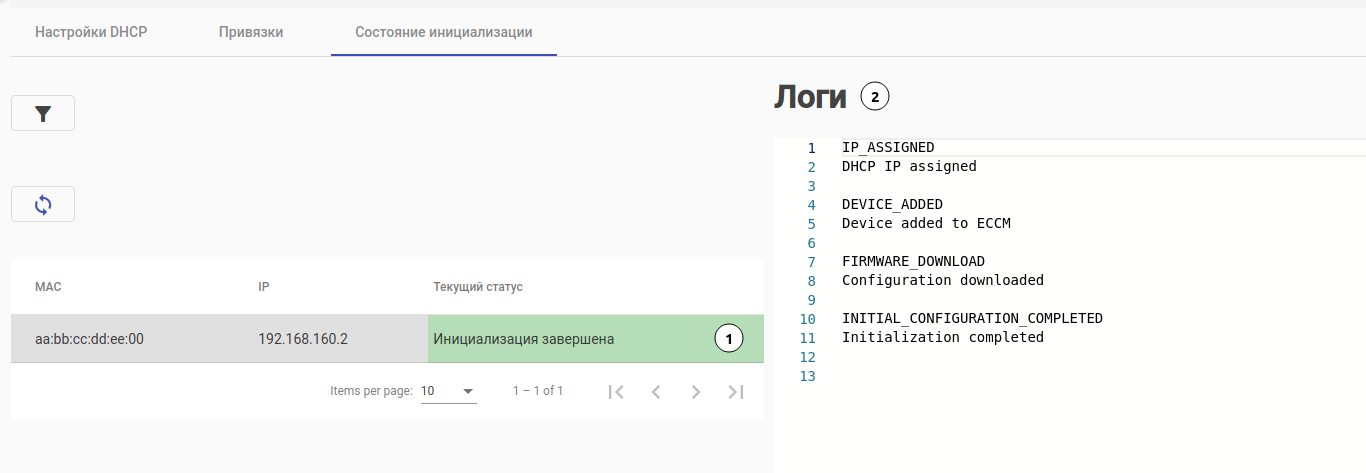1366x473 pixels.
Task: Open the Привязки tab
Action: pos(251,32)
